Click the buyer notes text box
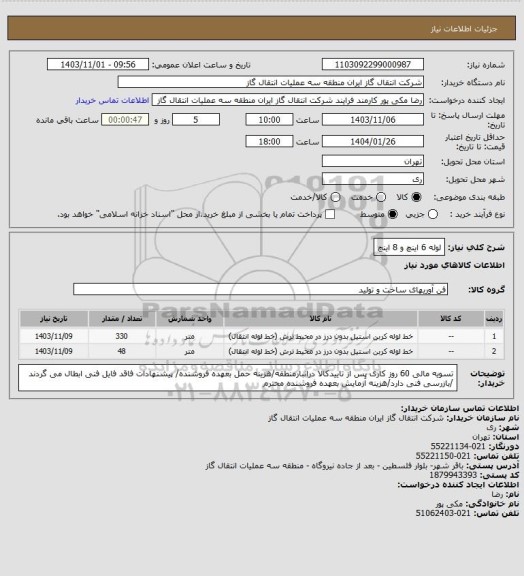Screen dimensions: 524x576 [237, 378]
